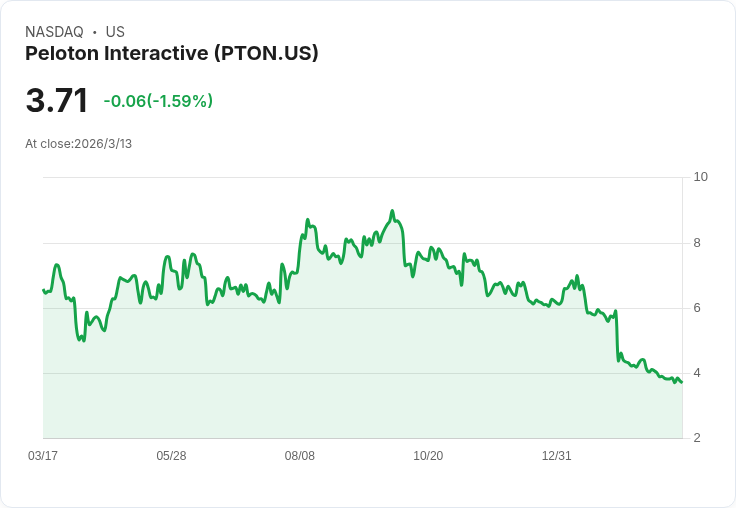
Task: Click the Peloton Interactive (PTON.US) title
Action: pos(171,54)
